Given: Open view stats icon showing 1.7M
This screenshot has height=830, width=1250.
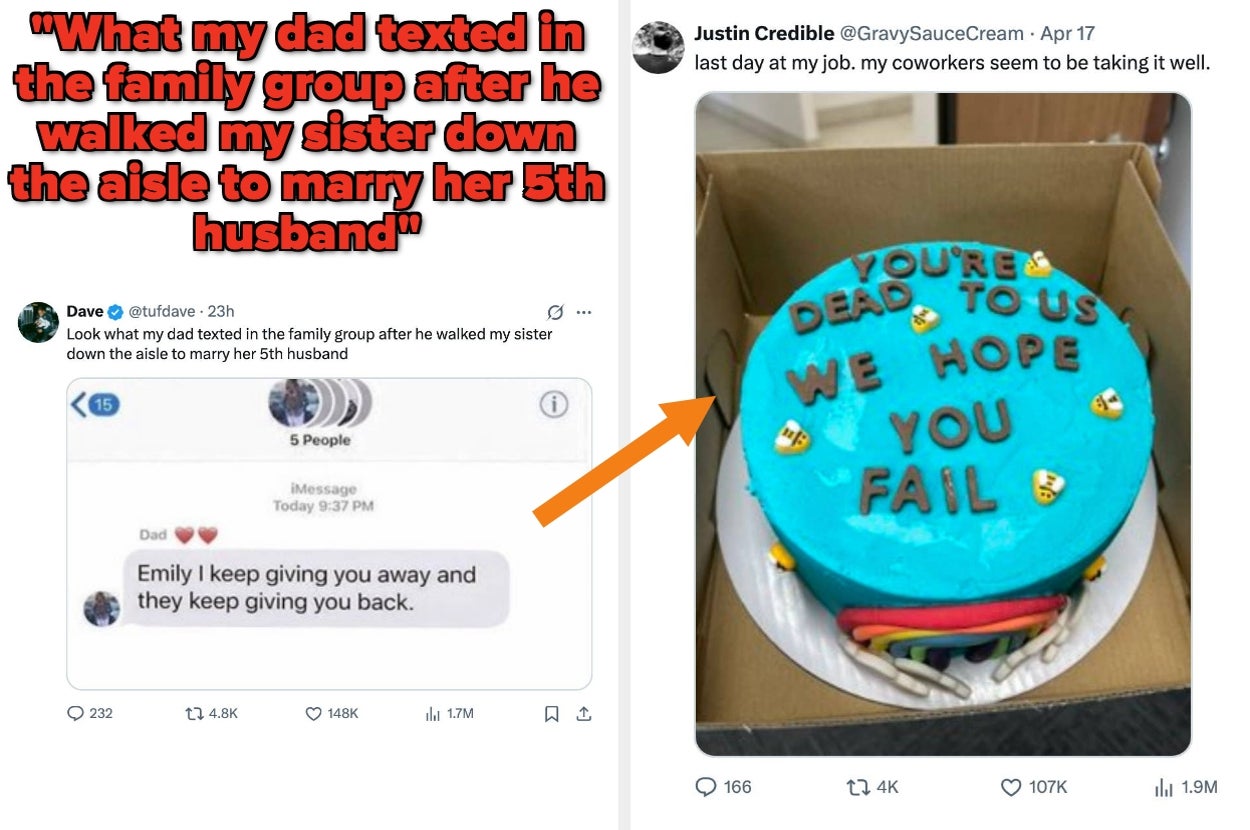Looking at the screenshot, I should 433,713.
